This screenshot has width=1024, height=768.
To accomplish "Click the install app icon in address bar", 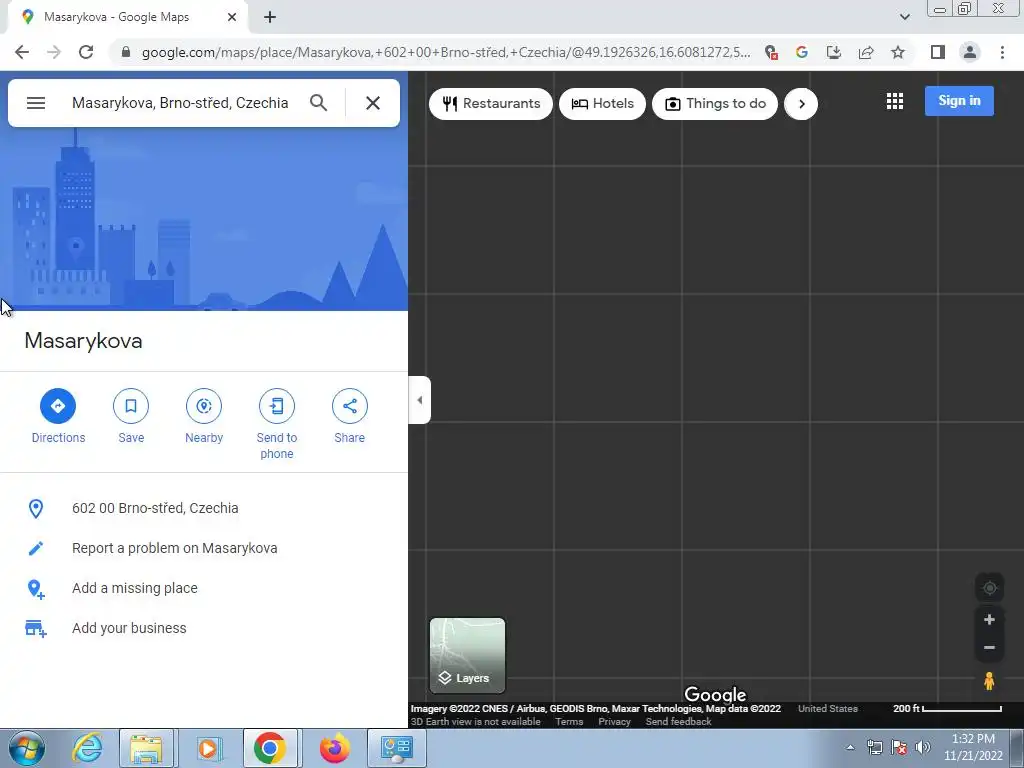I will coord(834,52).
